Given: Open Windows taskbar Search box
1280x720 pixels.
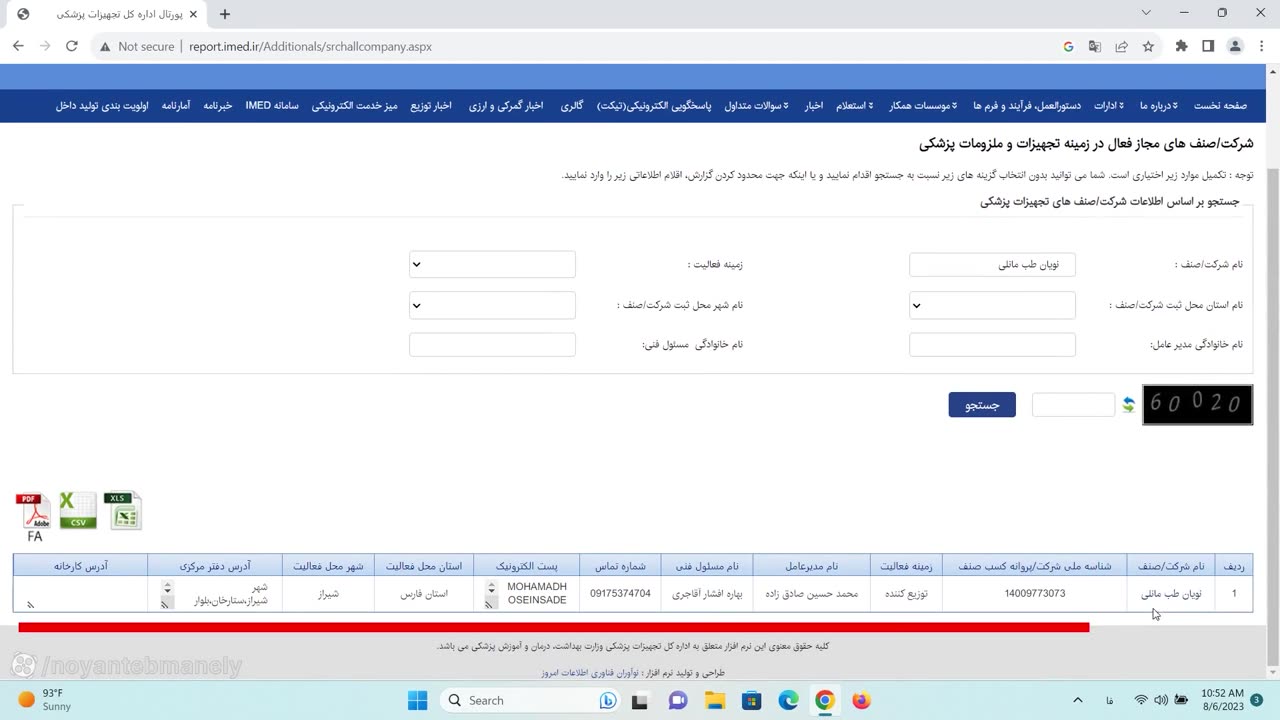Looking at the screenshot, I should (x=528, y=700).
